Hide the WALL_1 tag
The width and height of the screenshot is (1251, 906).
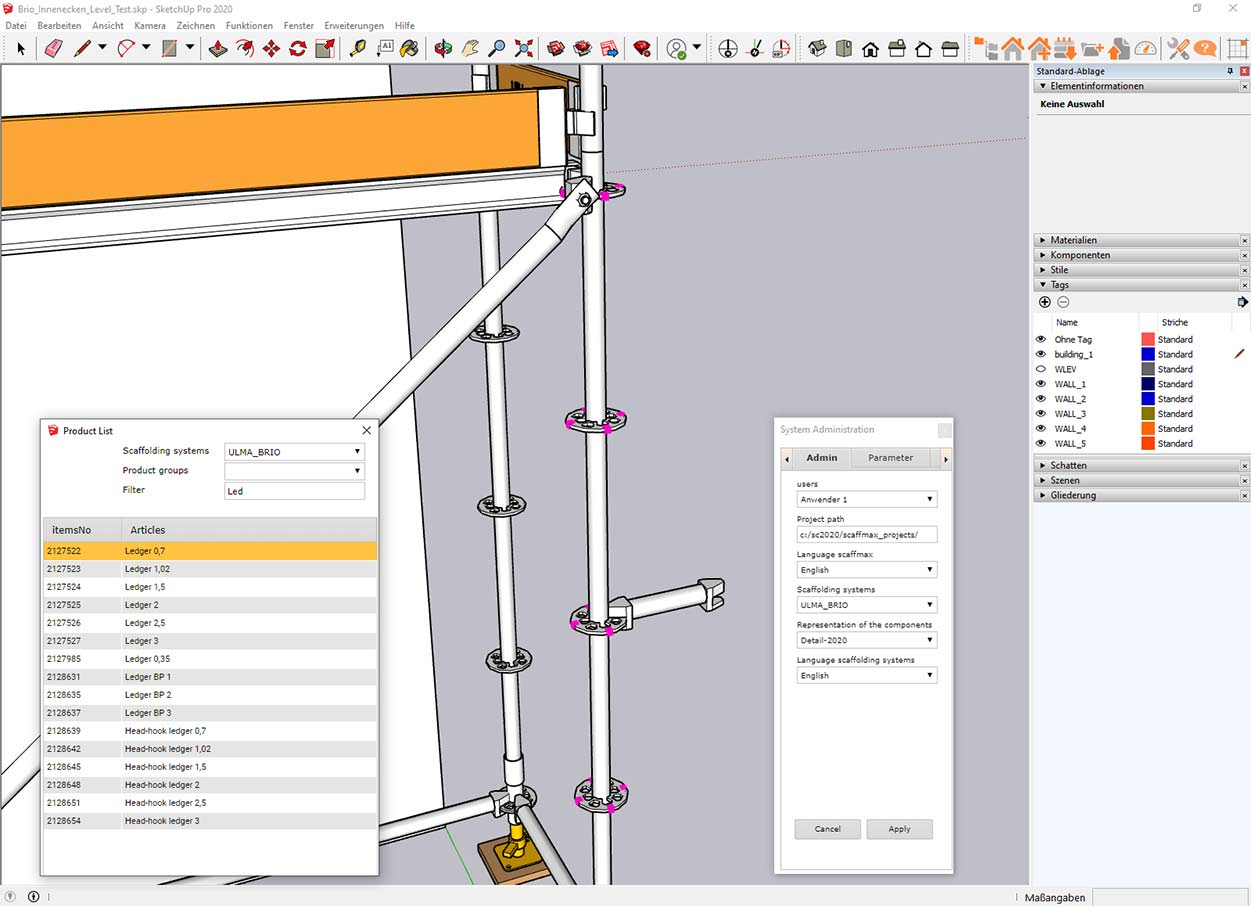click(x=1041, y=384)
